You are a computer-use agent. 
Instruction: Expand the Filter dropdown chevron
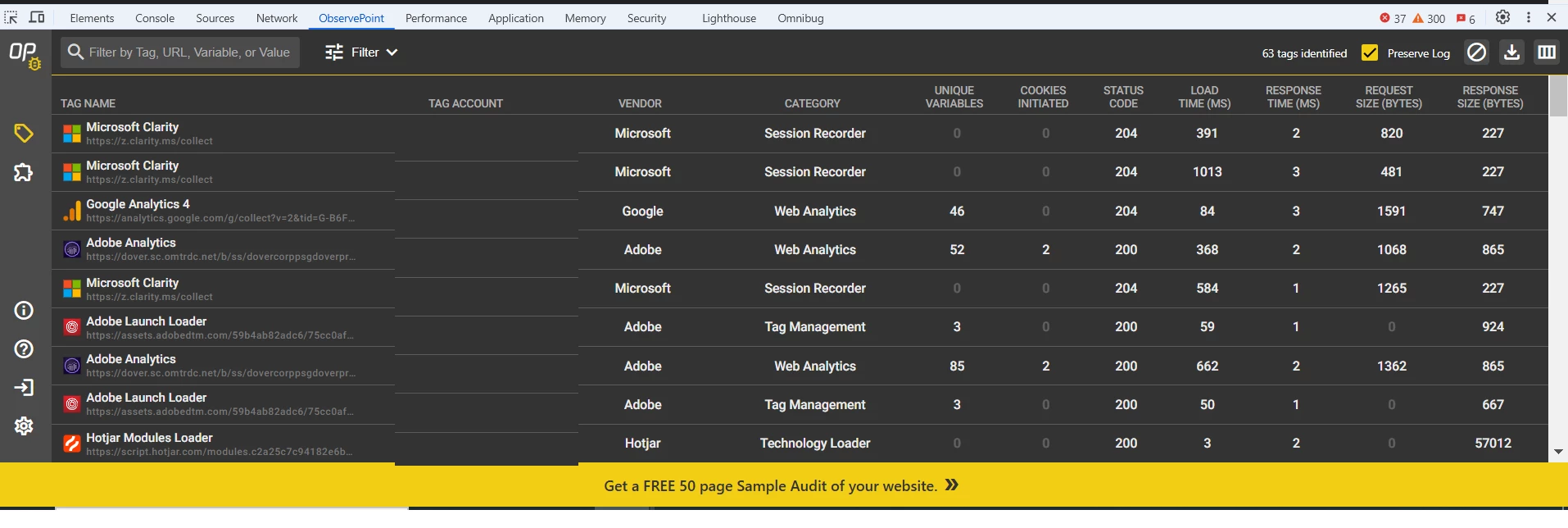[x=392, y=52]
